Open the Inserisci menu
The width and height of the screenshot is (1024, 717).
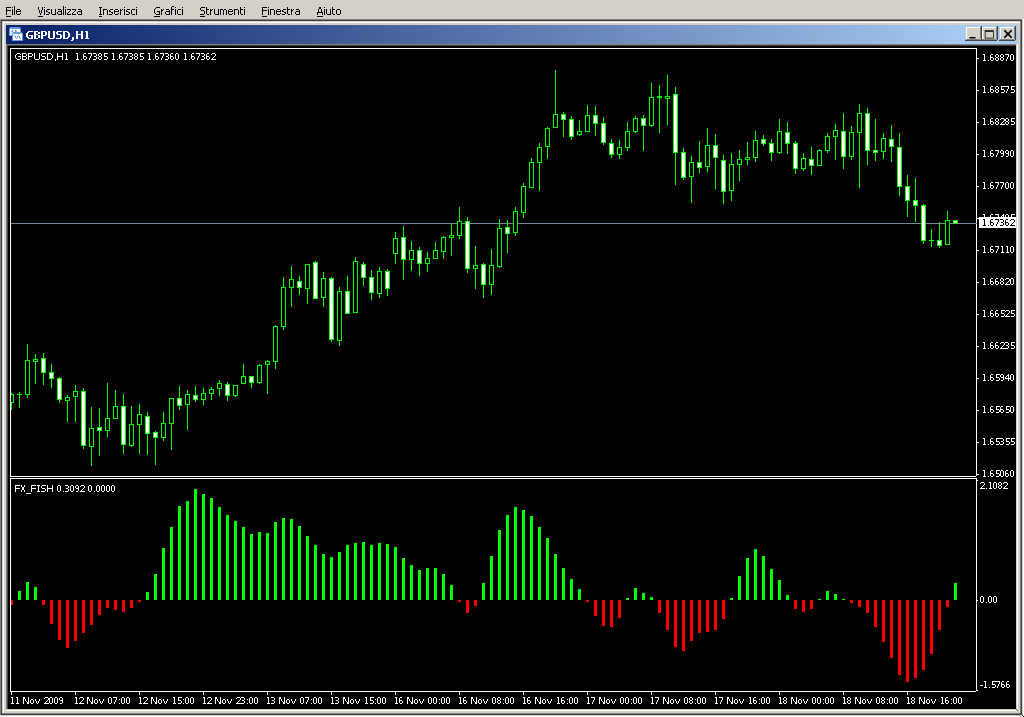(118, 11)
